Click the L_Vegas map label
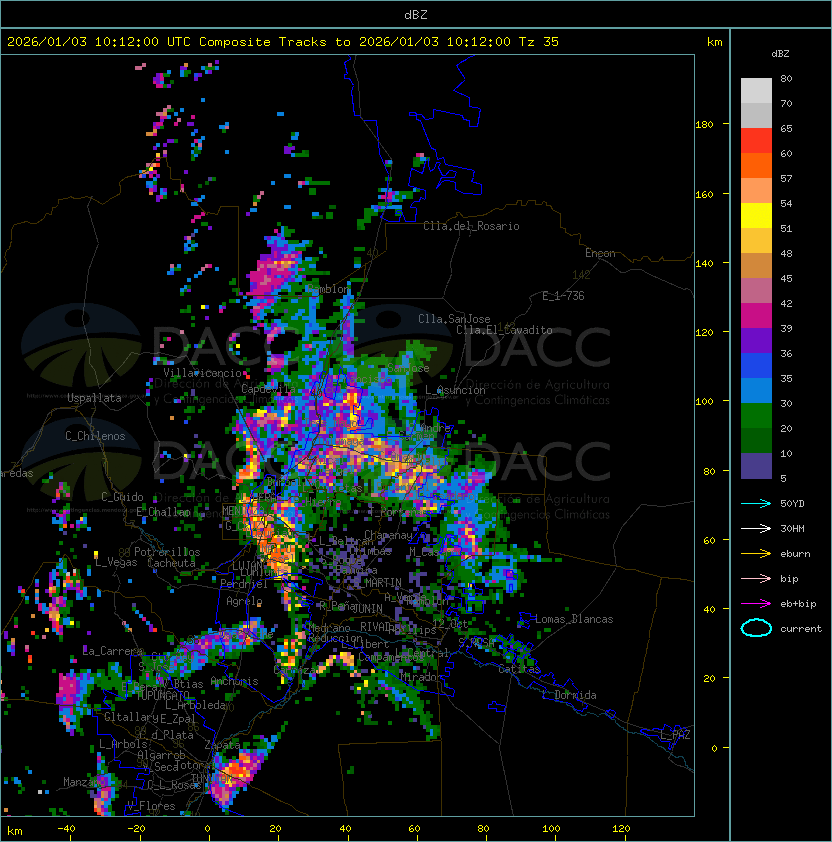 click(x=116, y=562)
